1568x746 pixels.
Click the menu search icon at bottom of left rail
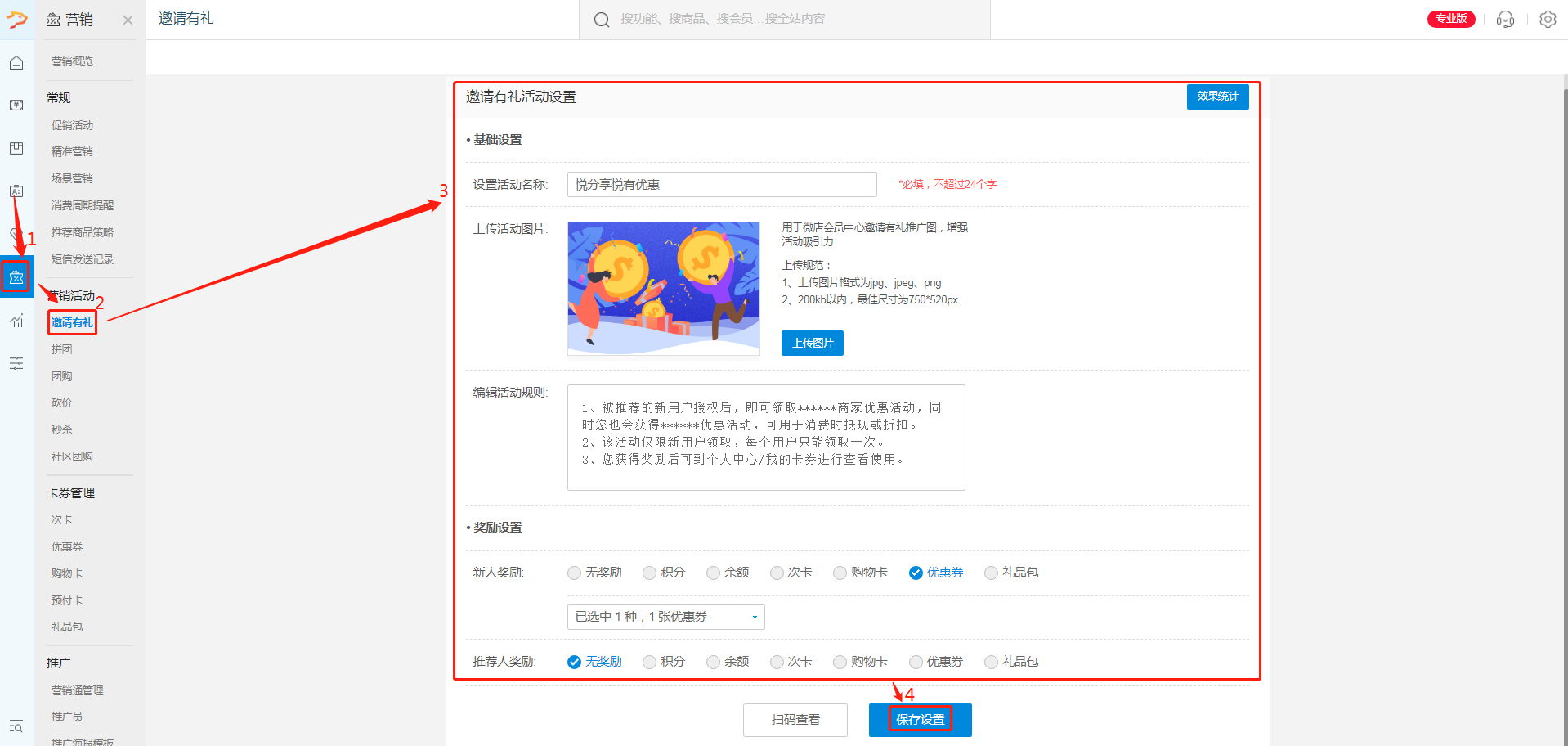[16, 726]
